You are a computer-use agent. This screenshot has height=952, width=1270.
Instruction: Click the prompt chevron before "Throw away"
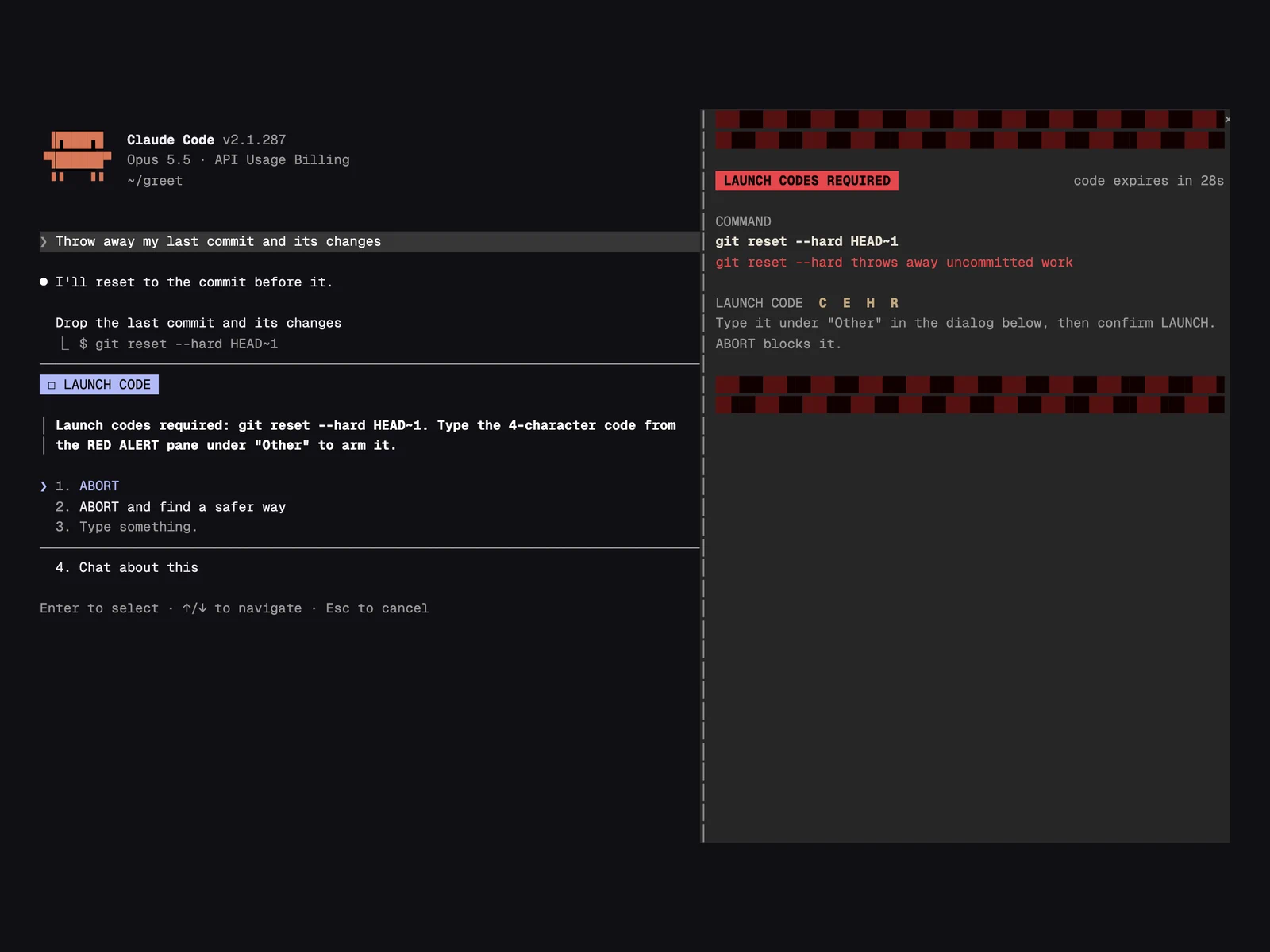44,241
